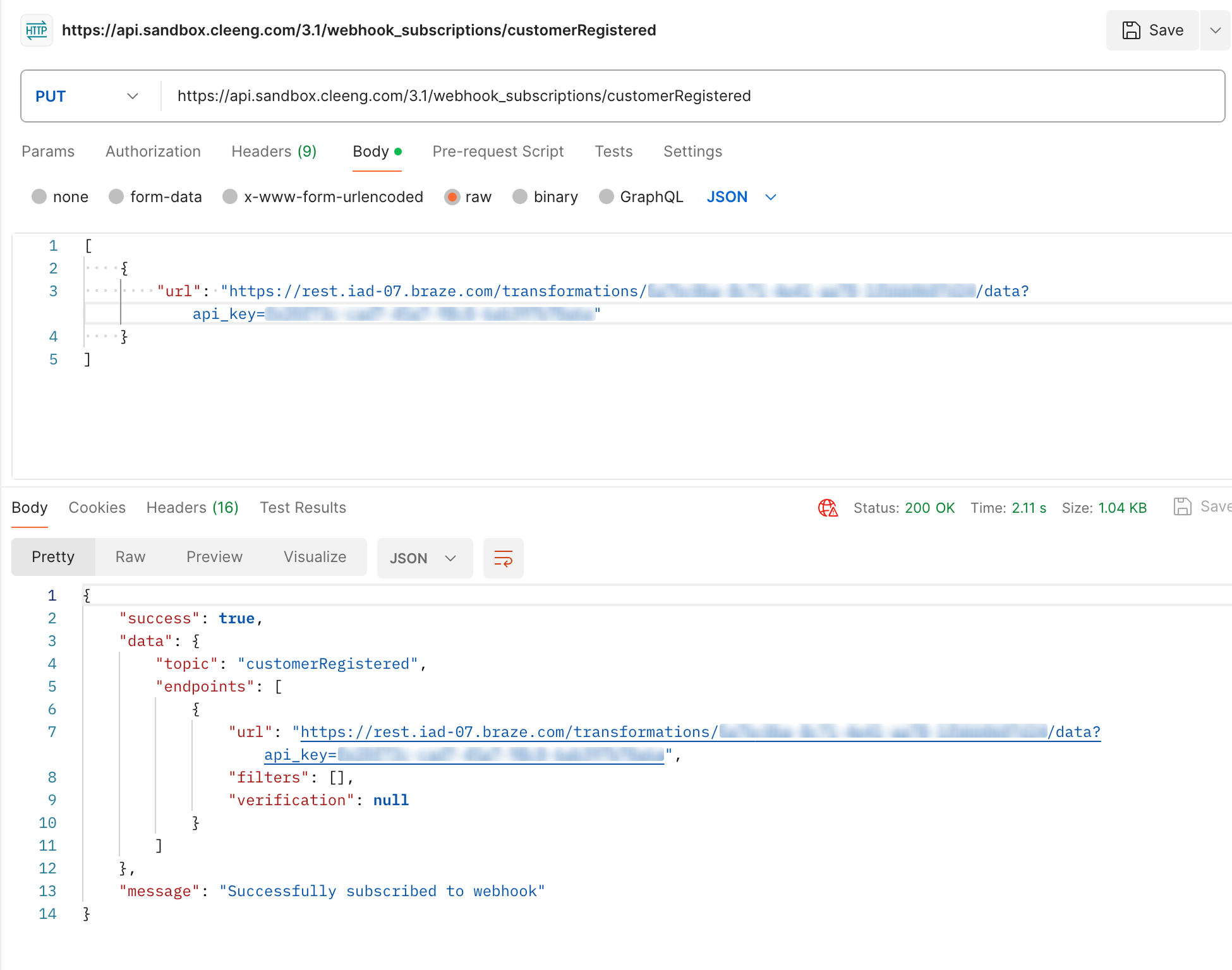Select the form-data radio option
Image resolution: width=1232 pixels, height=970 pixels.
click(x=116, y=197)
